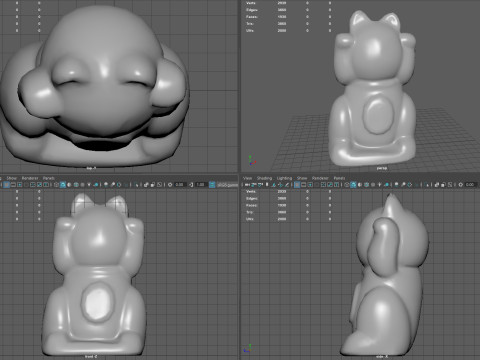The image size is (480, 360).
Task: Toggle Ambient Occlusion in side view toolbar
Action: pyautogui.click(x=396, y=184)
